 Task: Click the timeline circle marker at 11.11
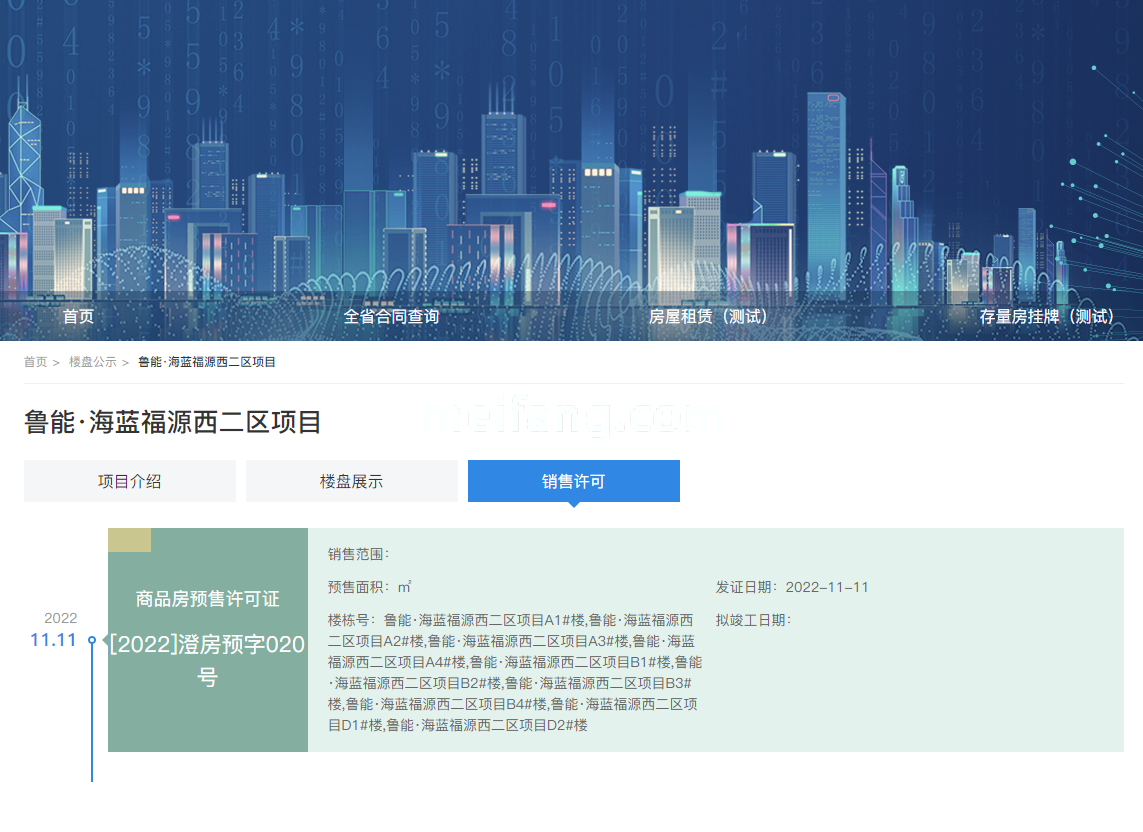tap(92, 640)
